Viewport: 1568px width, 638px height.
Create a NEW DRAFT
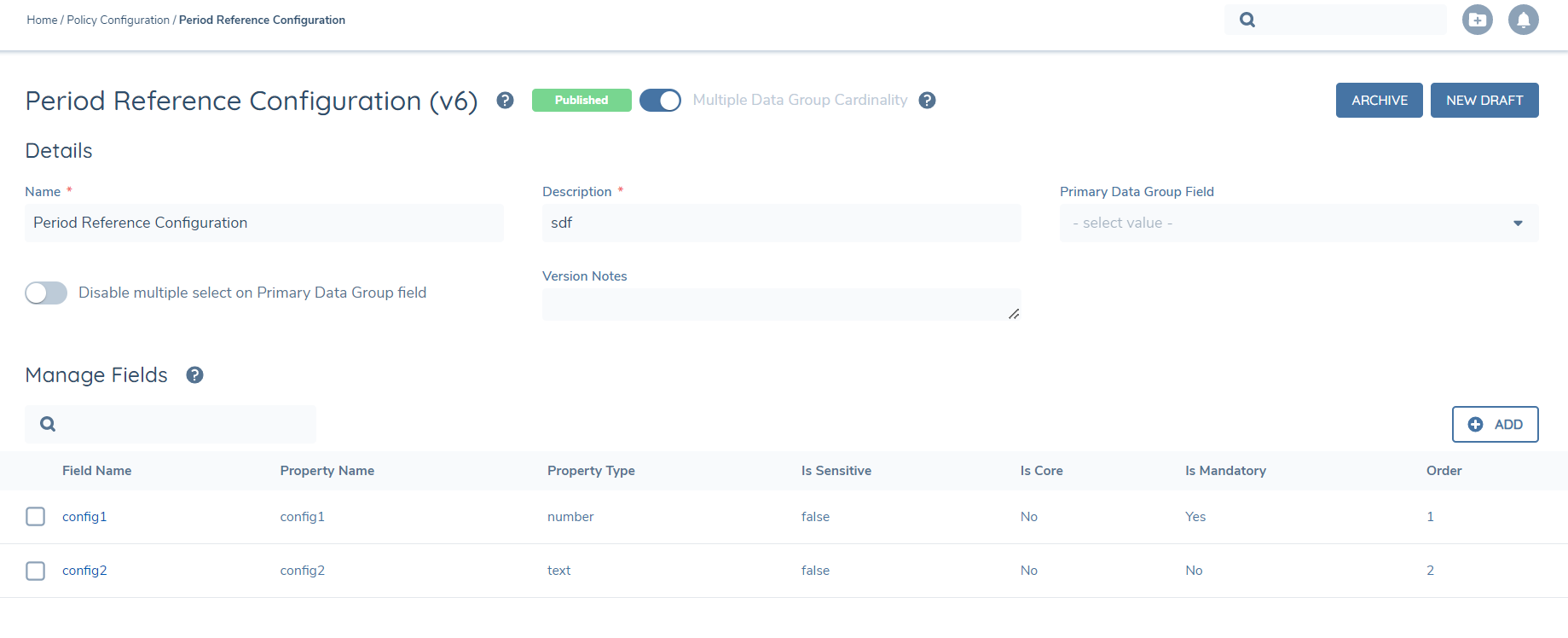coord(1484,101)
